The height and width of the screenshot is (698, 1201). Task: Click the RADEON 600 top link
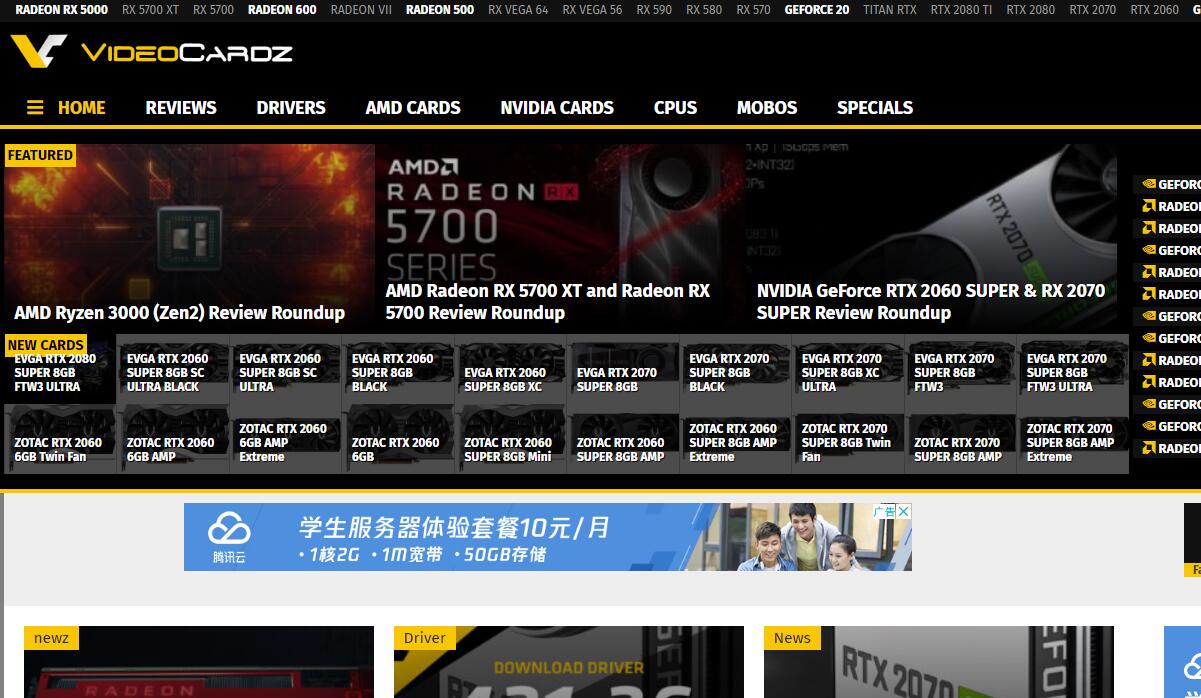tap(282, 10)
